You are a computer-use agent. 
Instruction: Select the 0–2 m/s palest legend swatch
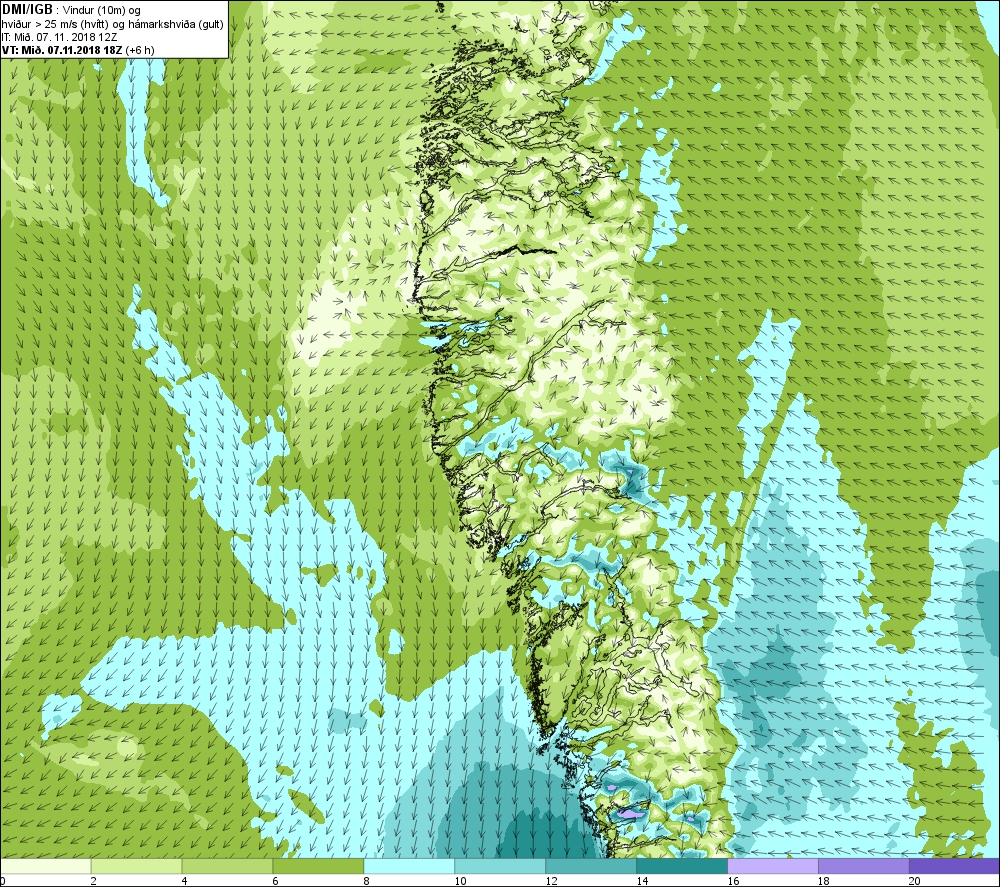(45, 866)
